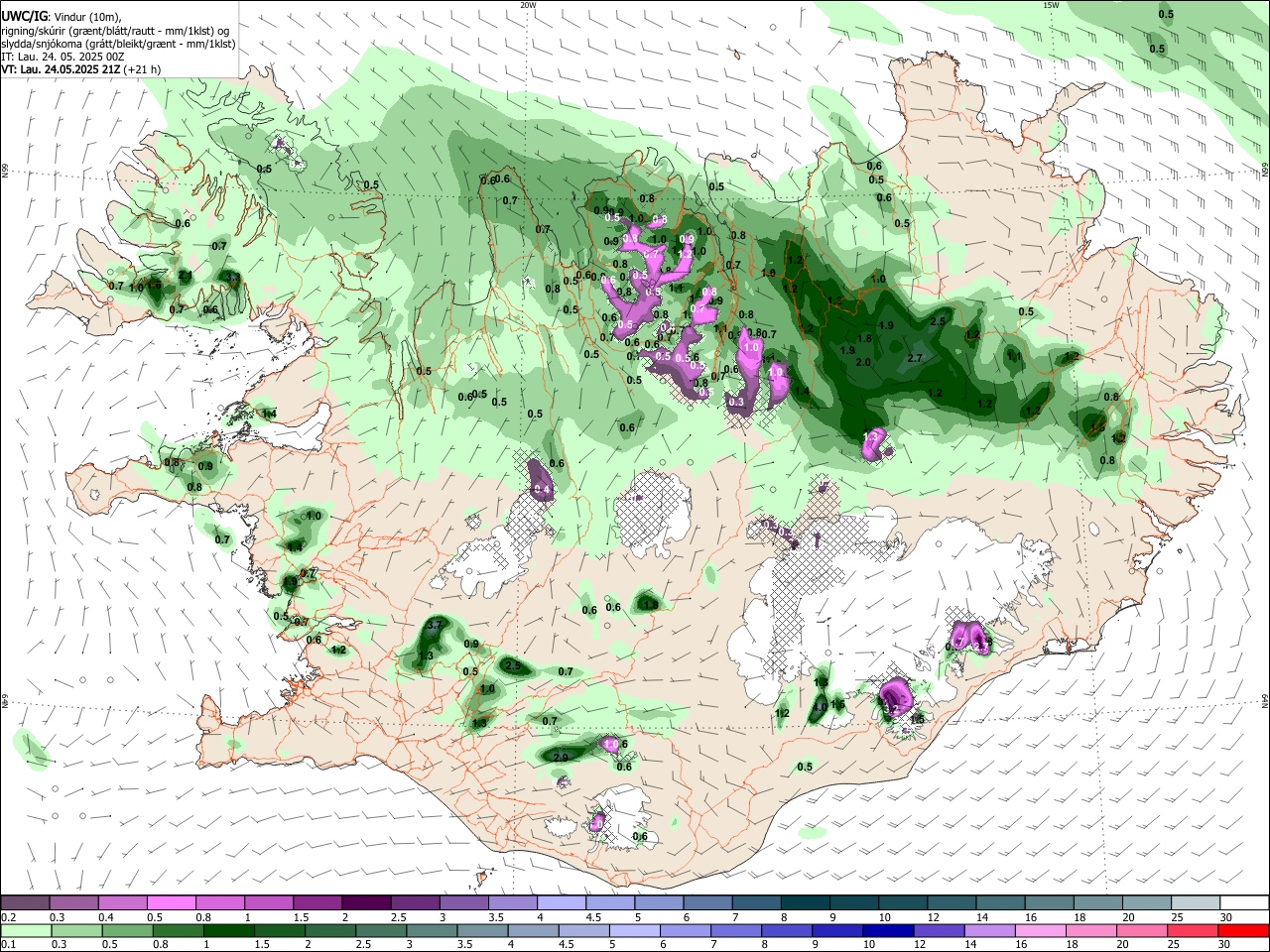
Task: Click the 0.1 label in rain legend
Action: click(8, 944)
